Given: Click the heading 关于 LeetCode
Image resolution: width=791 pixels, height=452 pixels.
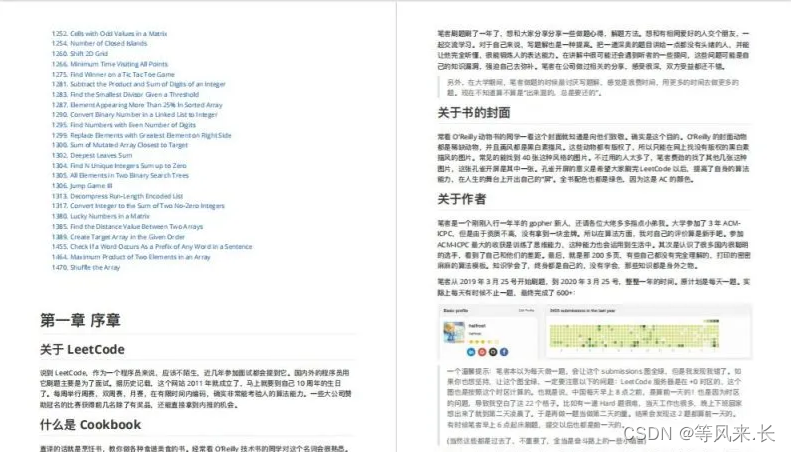Looking at the screenshot, I should pyautogui.click(x=82, y=350).
